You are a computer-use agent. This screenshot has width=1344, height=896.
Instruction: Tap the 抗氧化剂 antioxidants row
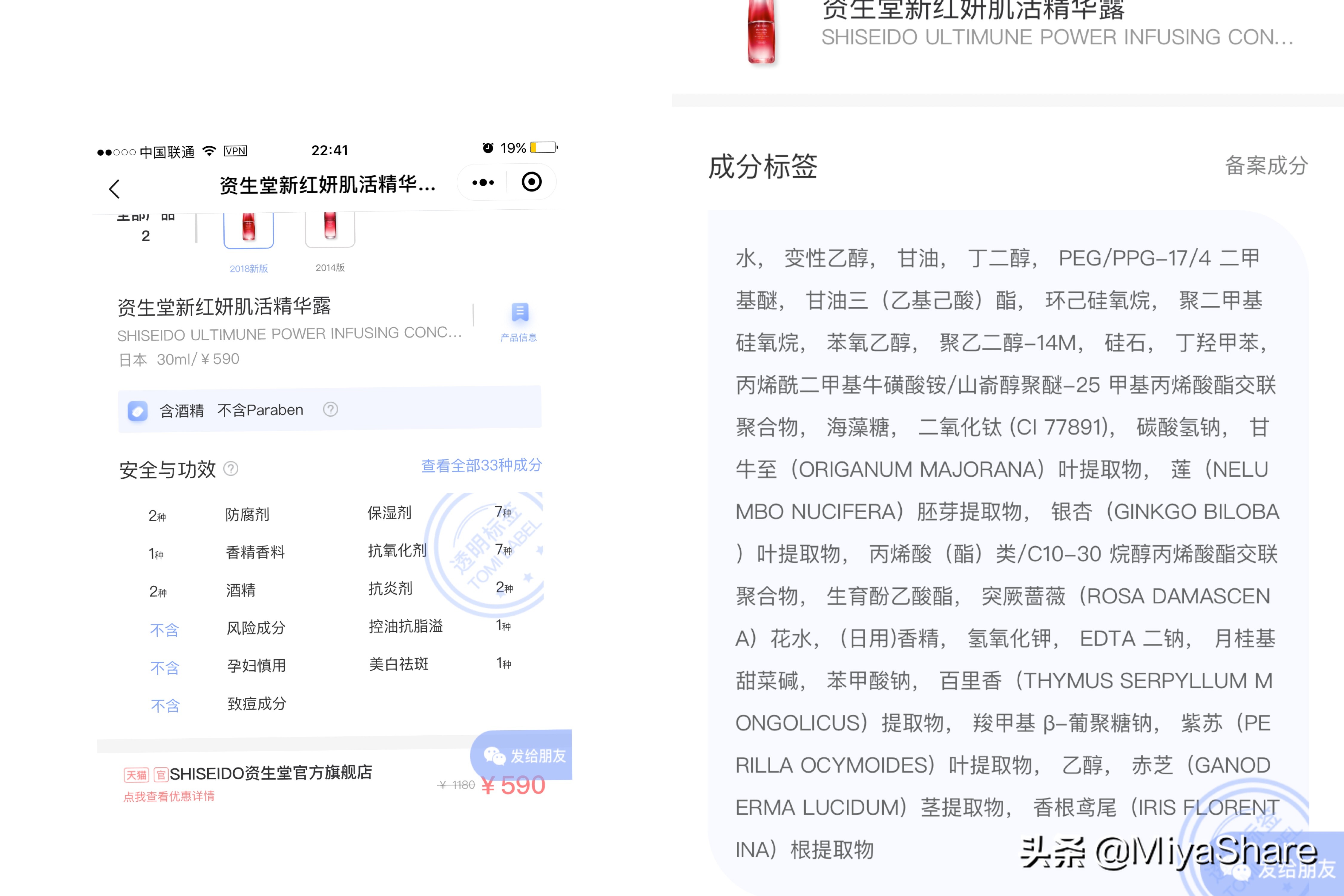[x=397, y=550]
